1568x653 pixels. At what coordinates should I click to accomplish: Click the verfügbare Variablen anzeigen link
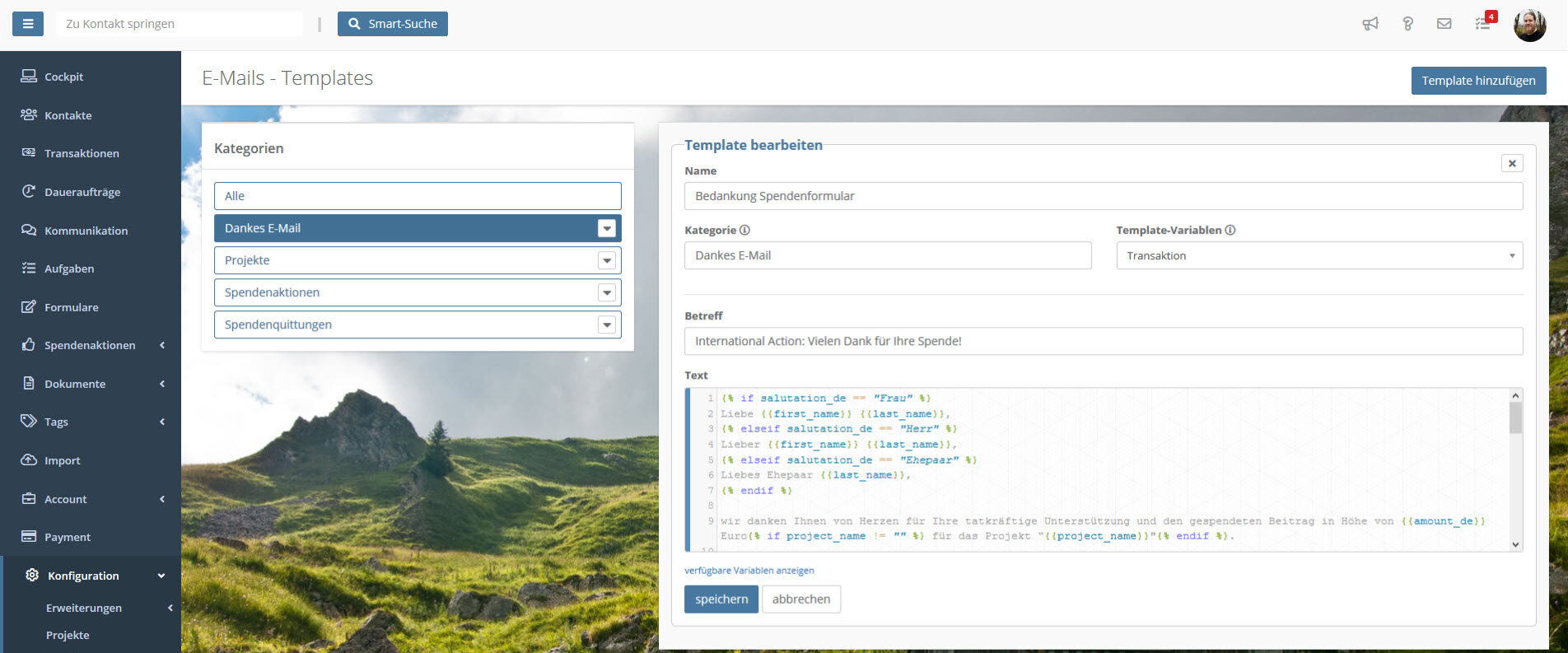[749, 571]
